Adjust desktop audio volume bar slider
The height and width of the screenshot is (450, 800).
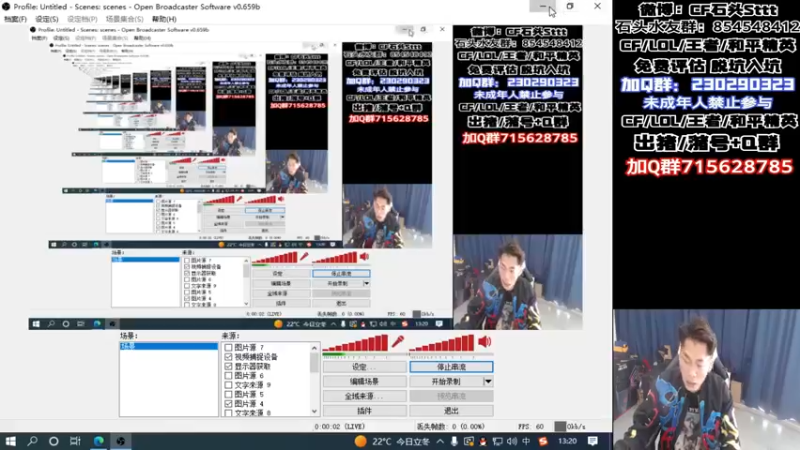click(x=442, y=343)
